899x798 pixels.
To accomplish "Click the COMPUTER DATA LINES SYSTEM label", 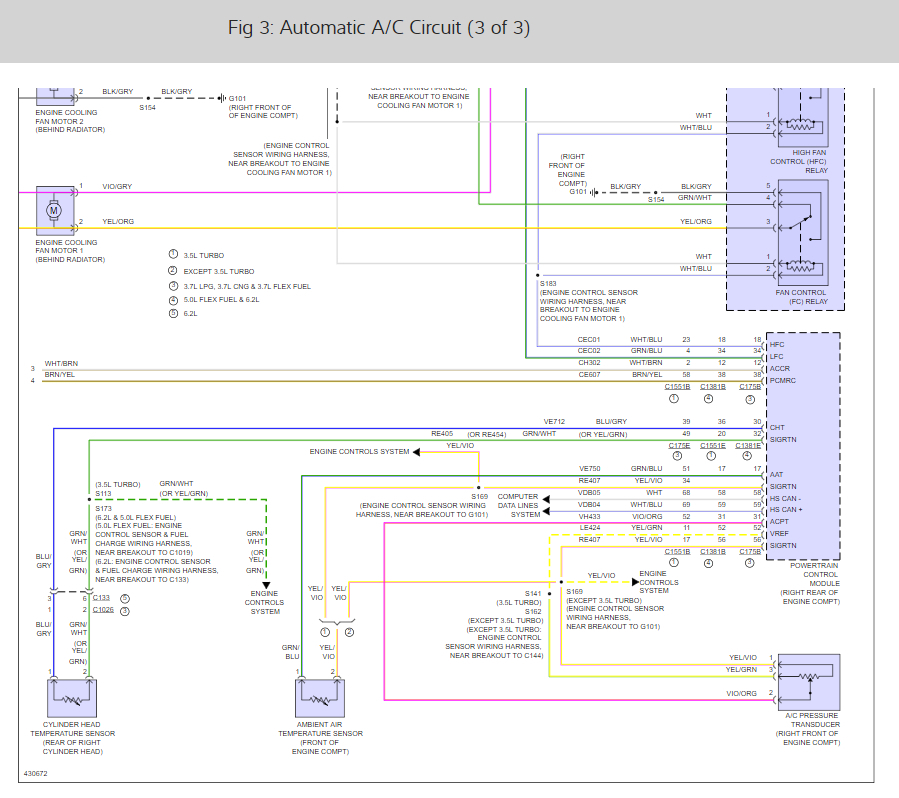I will coord(518,506).
